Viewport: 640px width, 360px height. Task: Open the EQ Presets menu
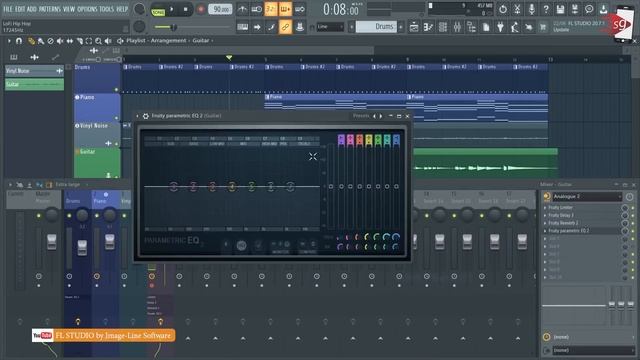(x=361, y=116)
